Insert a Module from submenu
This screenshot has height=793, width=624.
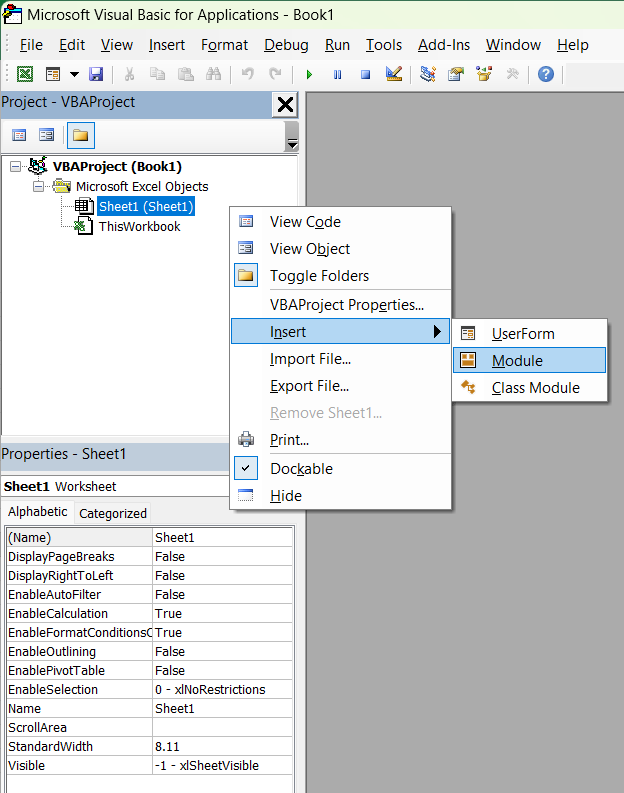(x=529, y=361)
